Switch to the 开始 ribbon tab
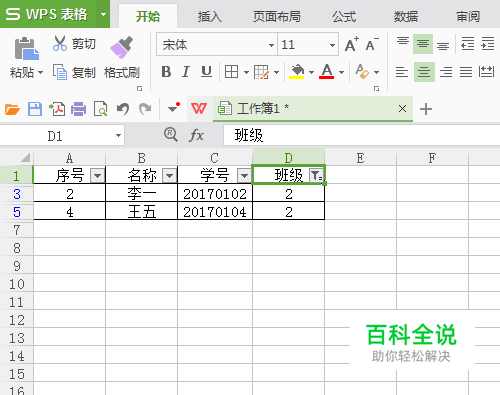This screenshot has width=500, height=395. coord(148,16)
